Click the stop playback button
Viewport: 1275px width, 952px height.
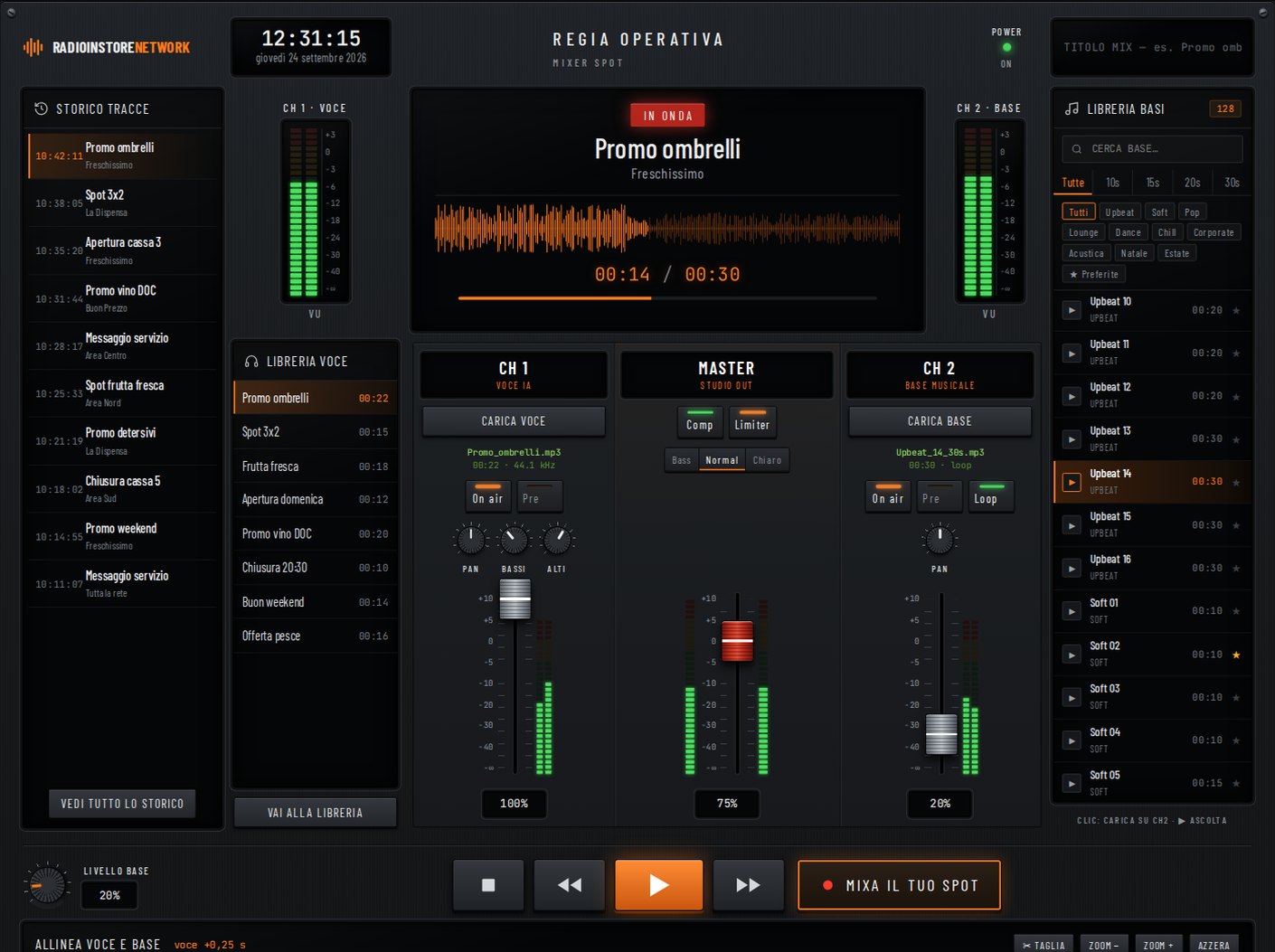pyautogui.click(x=488, y=884)
